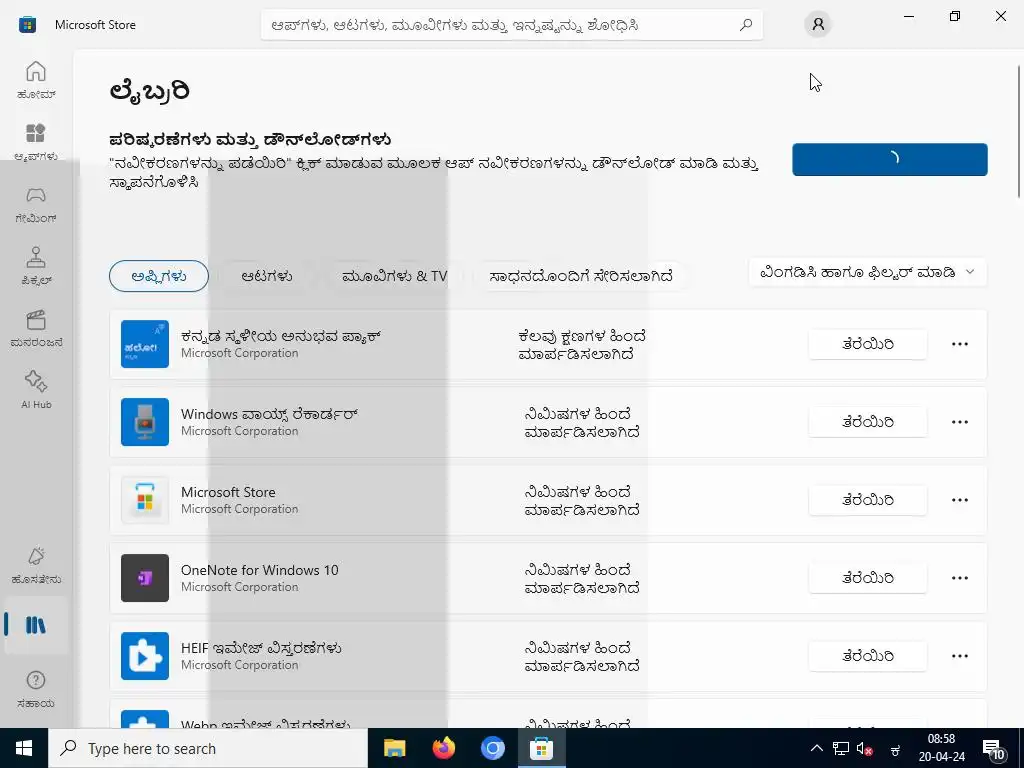Click the Microsoft Store app icon in the list
The width and height of the screenshot is (1024, 768).
point(145,500)
